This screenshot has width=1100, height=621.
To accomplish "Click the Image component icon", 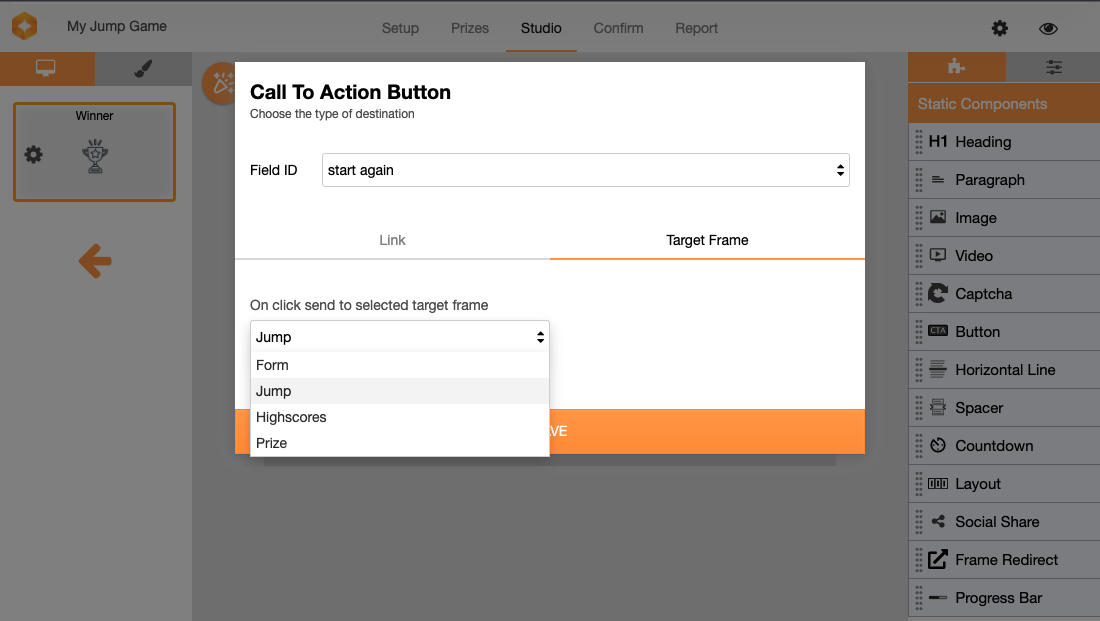I will pyautogui.click(x=938, y=218).
